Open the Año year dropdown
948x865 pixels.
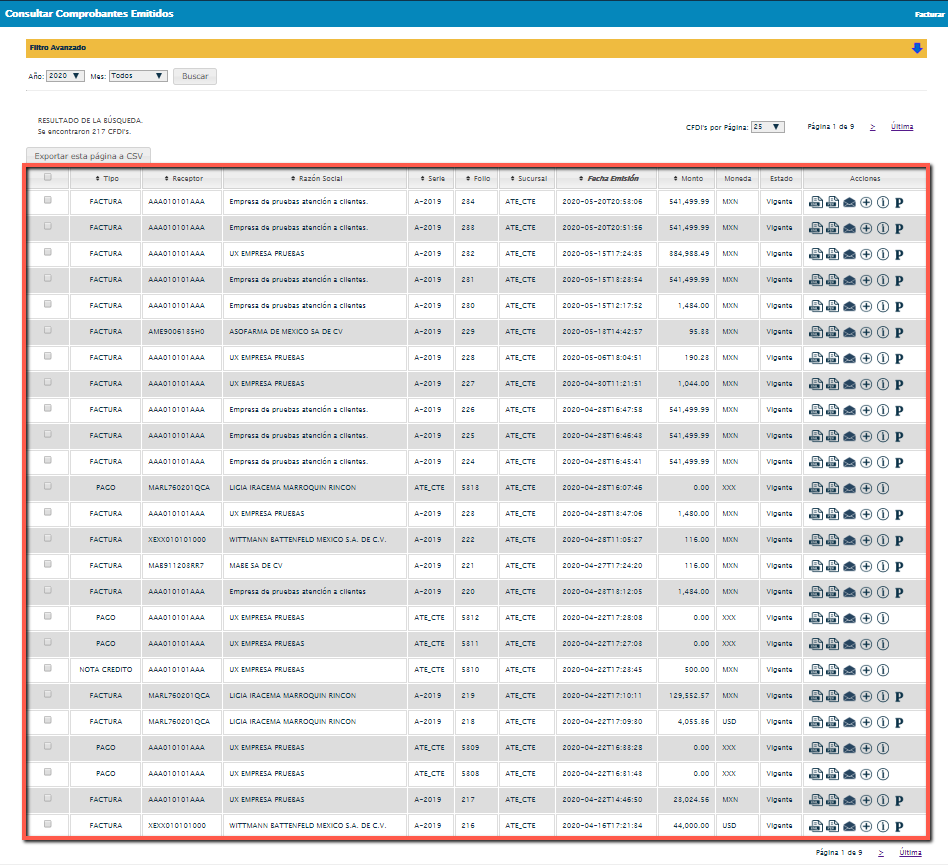(65, 76)
